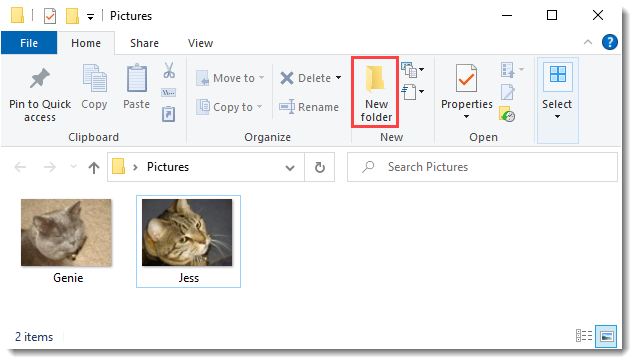Maximize the Pictures window
The image size is (637, 364).
click(552, 15)
